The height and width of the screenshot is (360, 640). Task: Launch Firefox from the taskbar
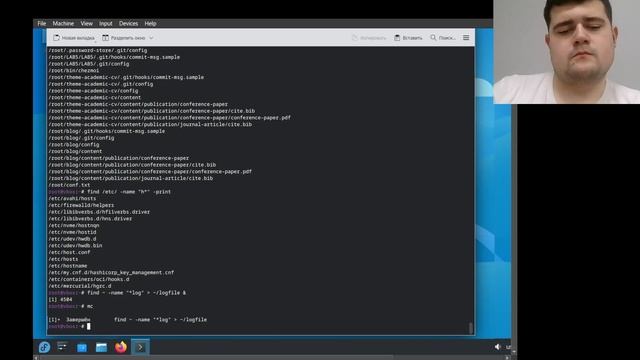click(121, 347)
